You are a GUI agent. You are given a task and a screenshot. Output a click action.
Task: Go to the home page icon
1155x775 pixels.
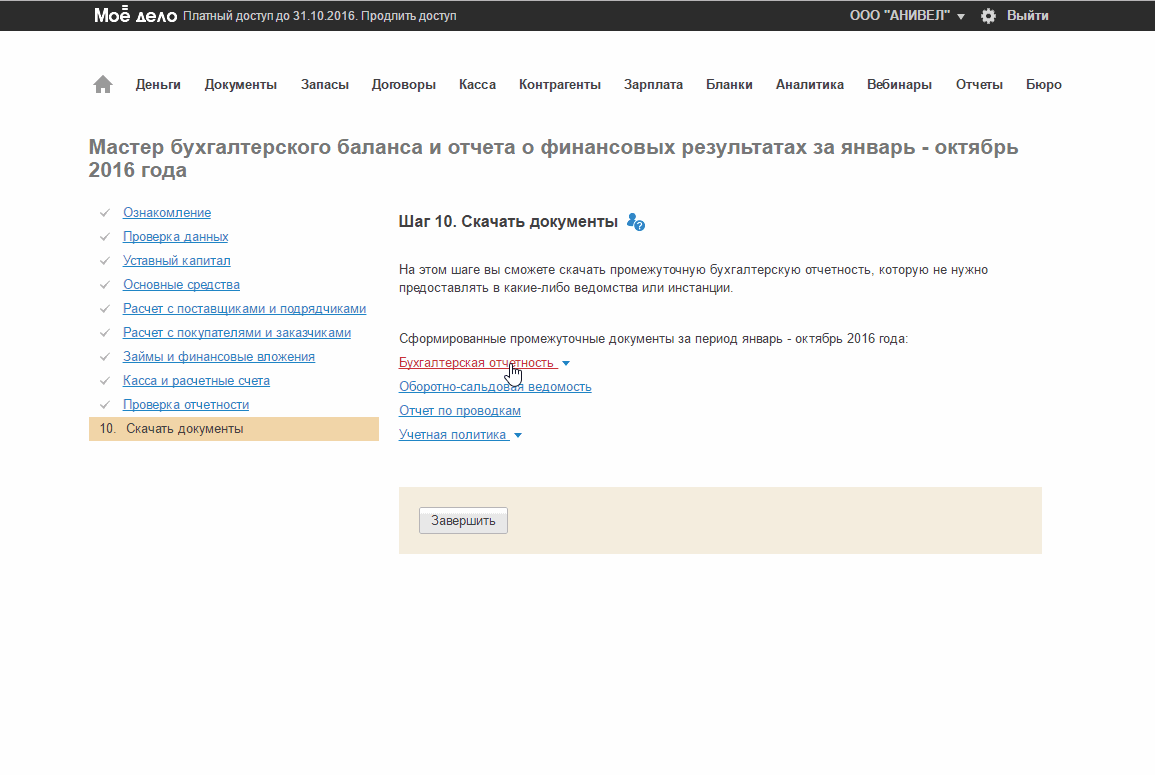click(x=103, y=85)
